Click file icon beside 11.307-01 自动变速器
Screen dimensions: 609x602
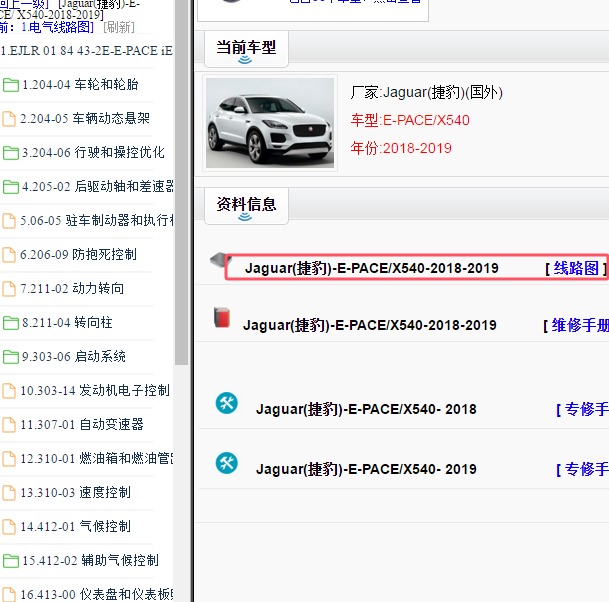(x=9, y=425)
